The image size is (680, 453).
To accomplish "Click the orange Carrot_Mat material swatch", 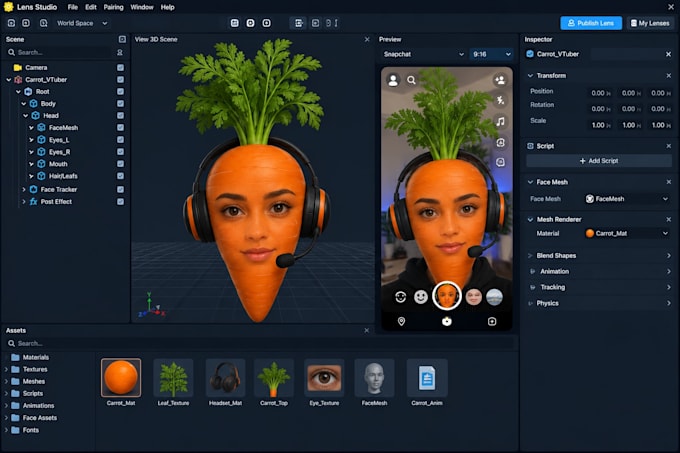I will click(x=590, y=234).
